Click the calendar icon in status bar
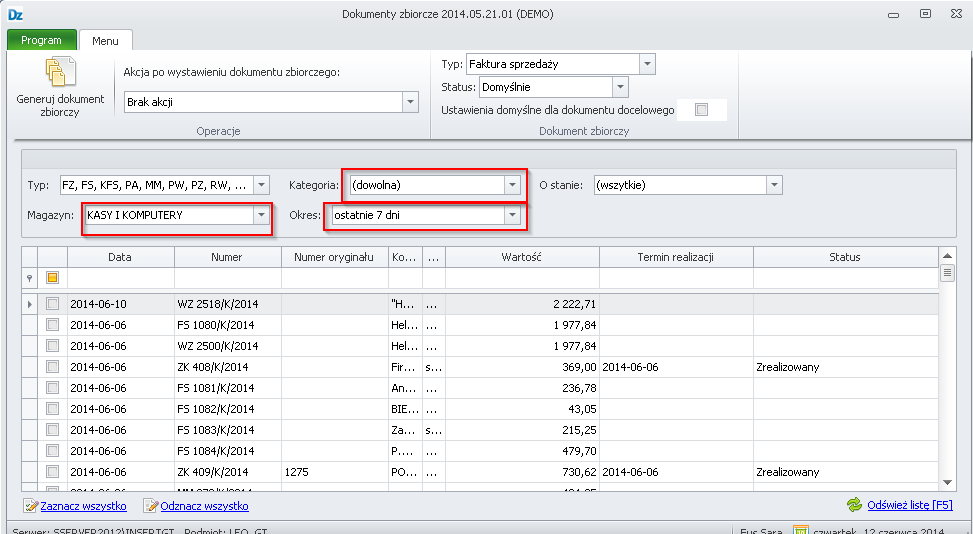This screenshot has width=973, height=534. [x=801, y=530]
